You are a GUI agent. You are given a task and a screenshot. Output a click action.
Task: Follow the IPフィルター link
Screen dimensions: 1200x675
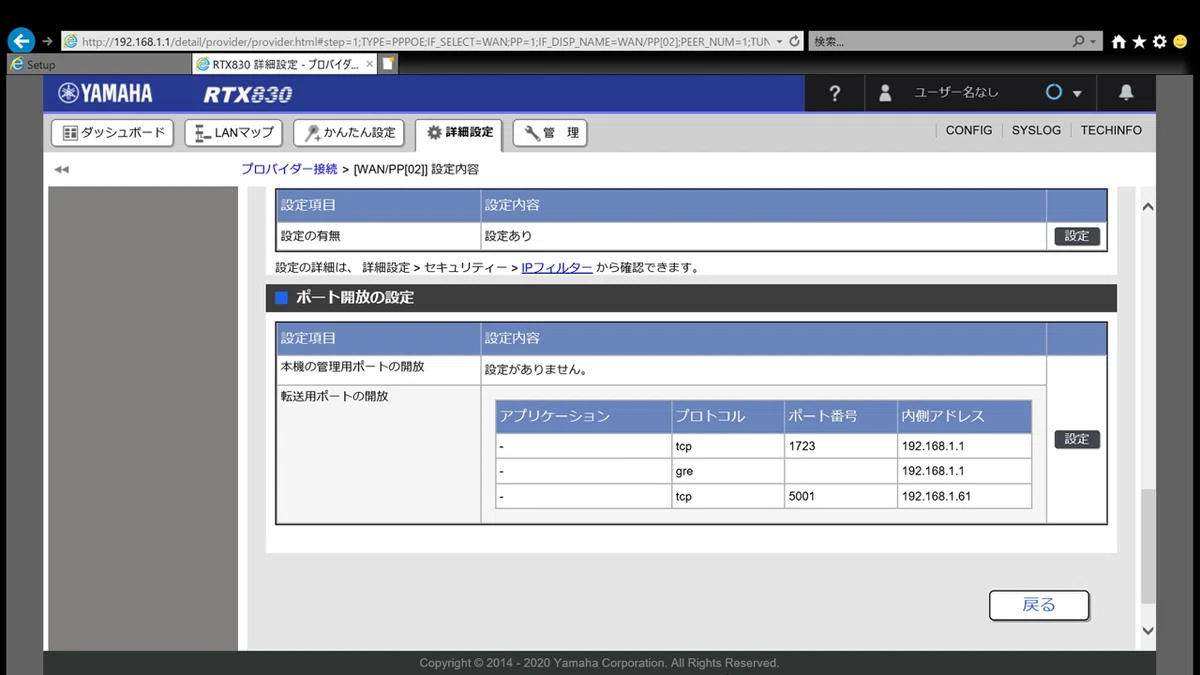557,268
